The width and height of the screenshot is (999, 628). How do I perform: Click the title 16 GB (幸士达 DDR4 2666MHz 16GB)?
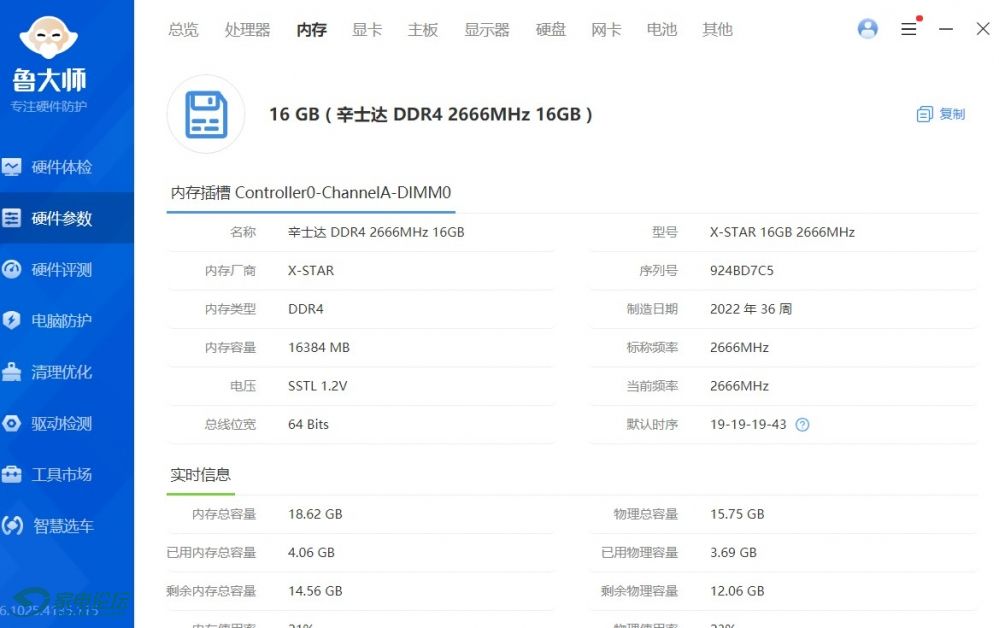[431, 115]
